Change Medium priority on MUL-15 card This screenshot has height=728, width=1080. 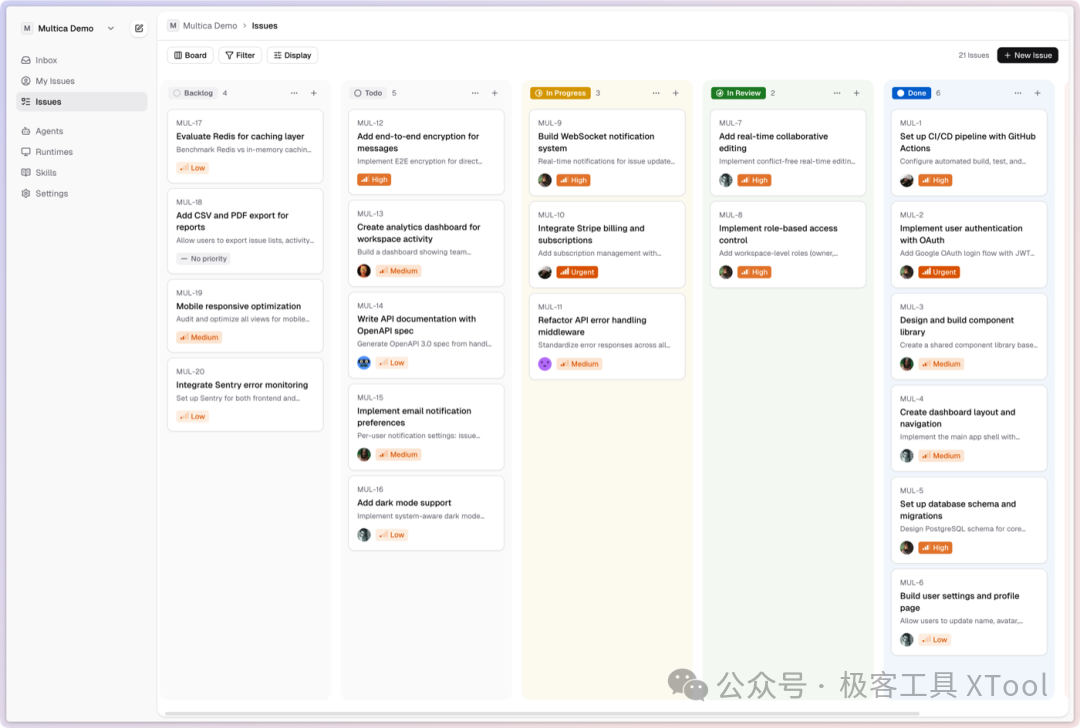click(398, 455)
